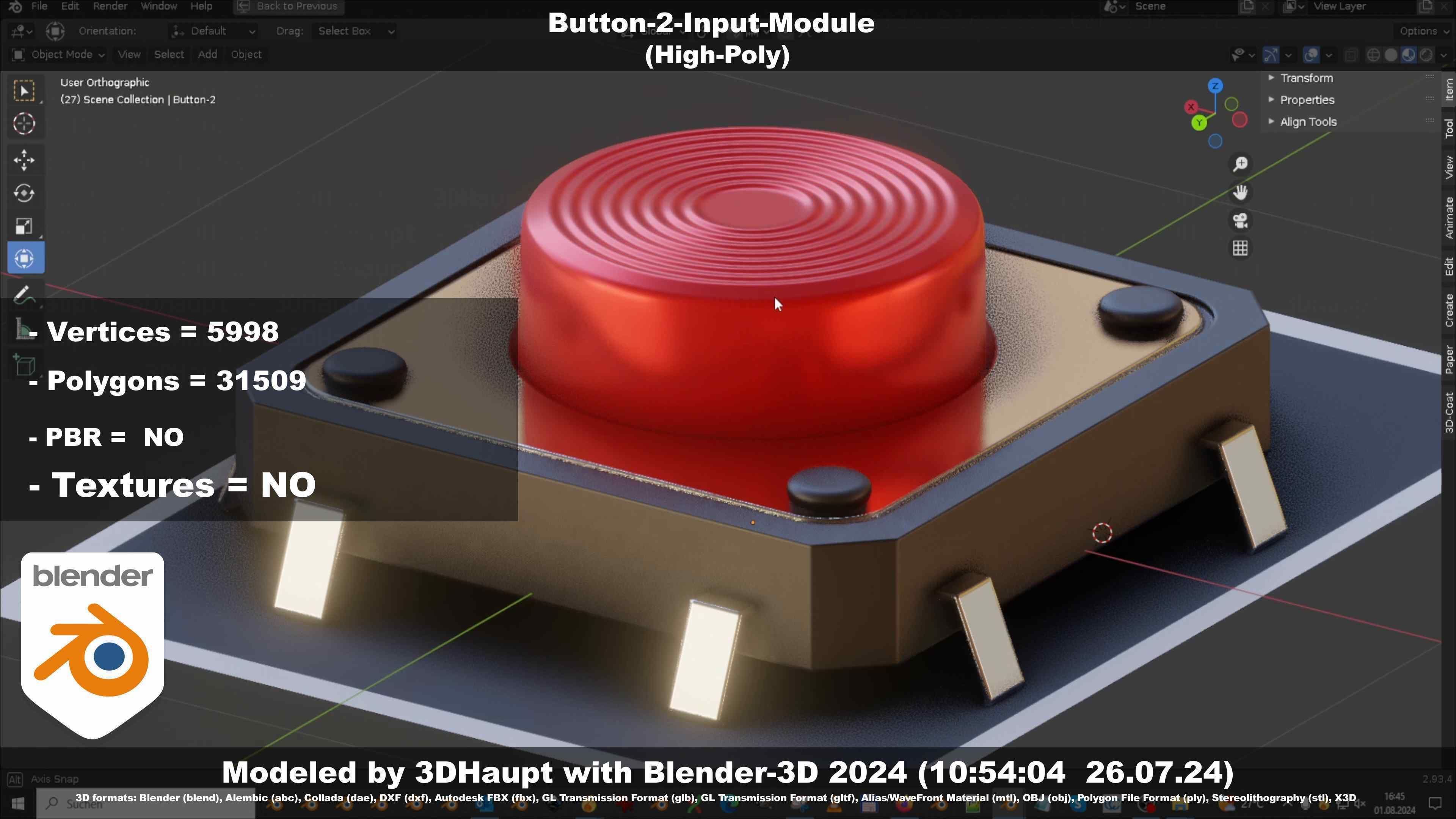The height and width of the screenshot is (819, 1456).
Task: Click the delete scene X icon
Action: (x=1266, y=6)
